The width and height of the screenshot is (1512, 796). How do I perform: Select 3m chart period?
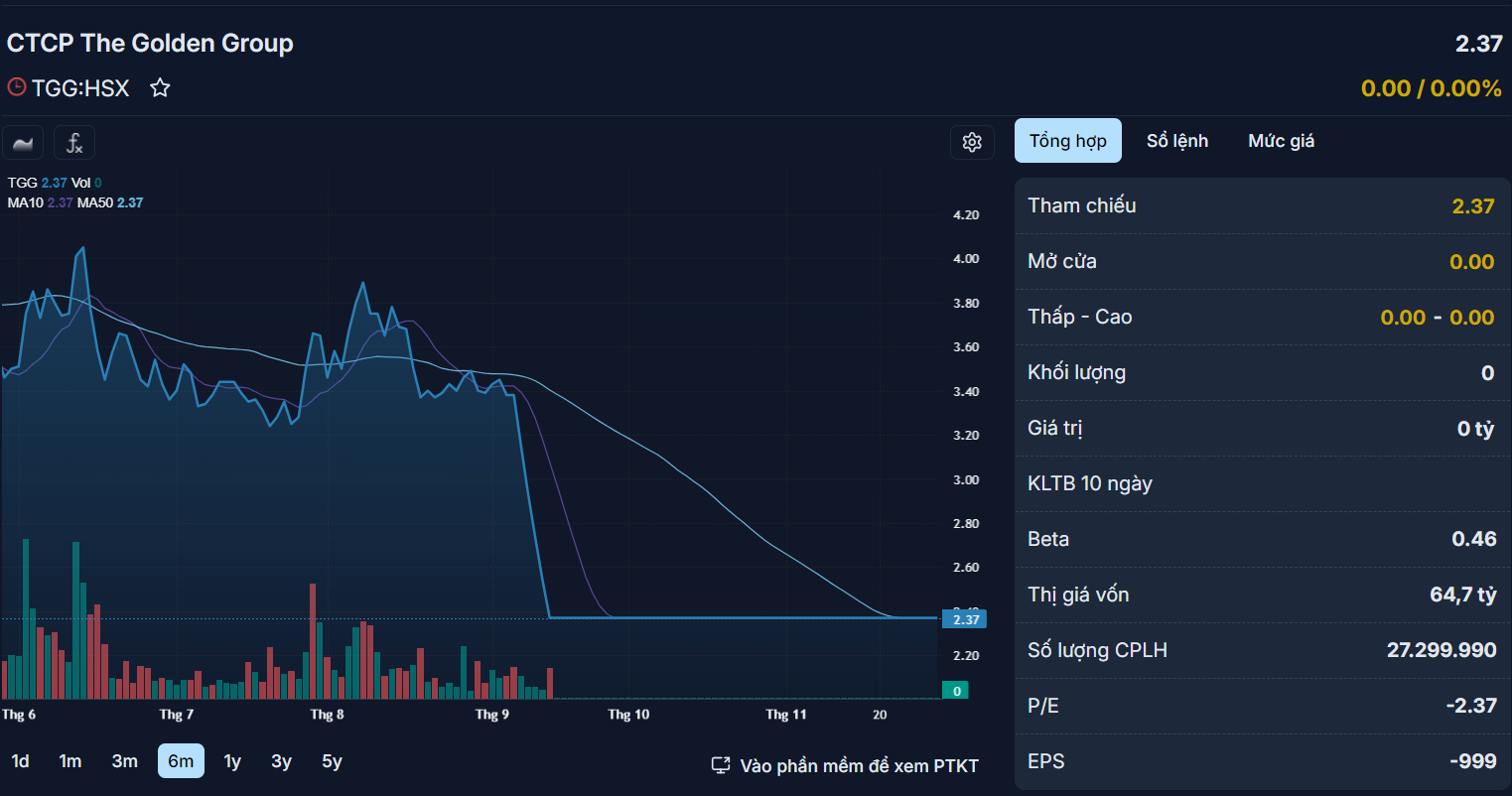(124, 761)
